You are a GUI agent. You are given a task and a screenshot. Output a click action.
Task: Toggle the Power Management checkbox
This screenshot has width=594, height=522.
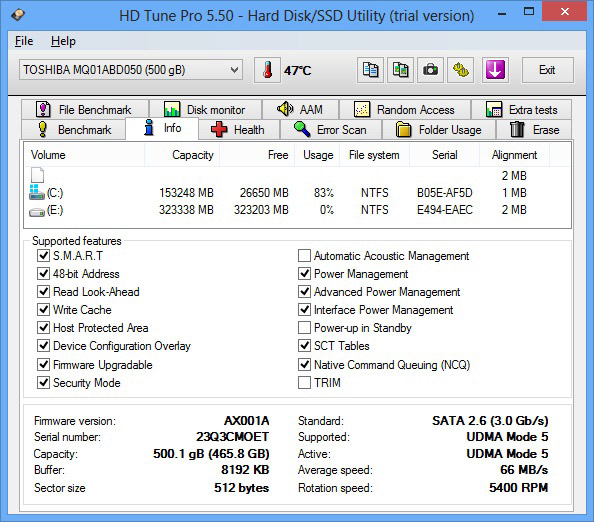(x=304, y=274)
